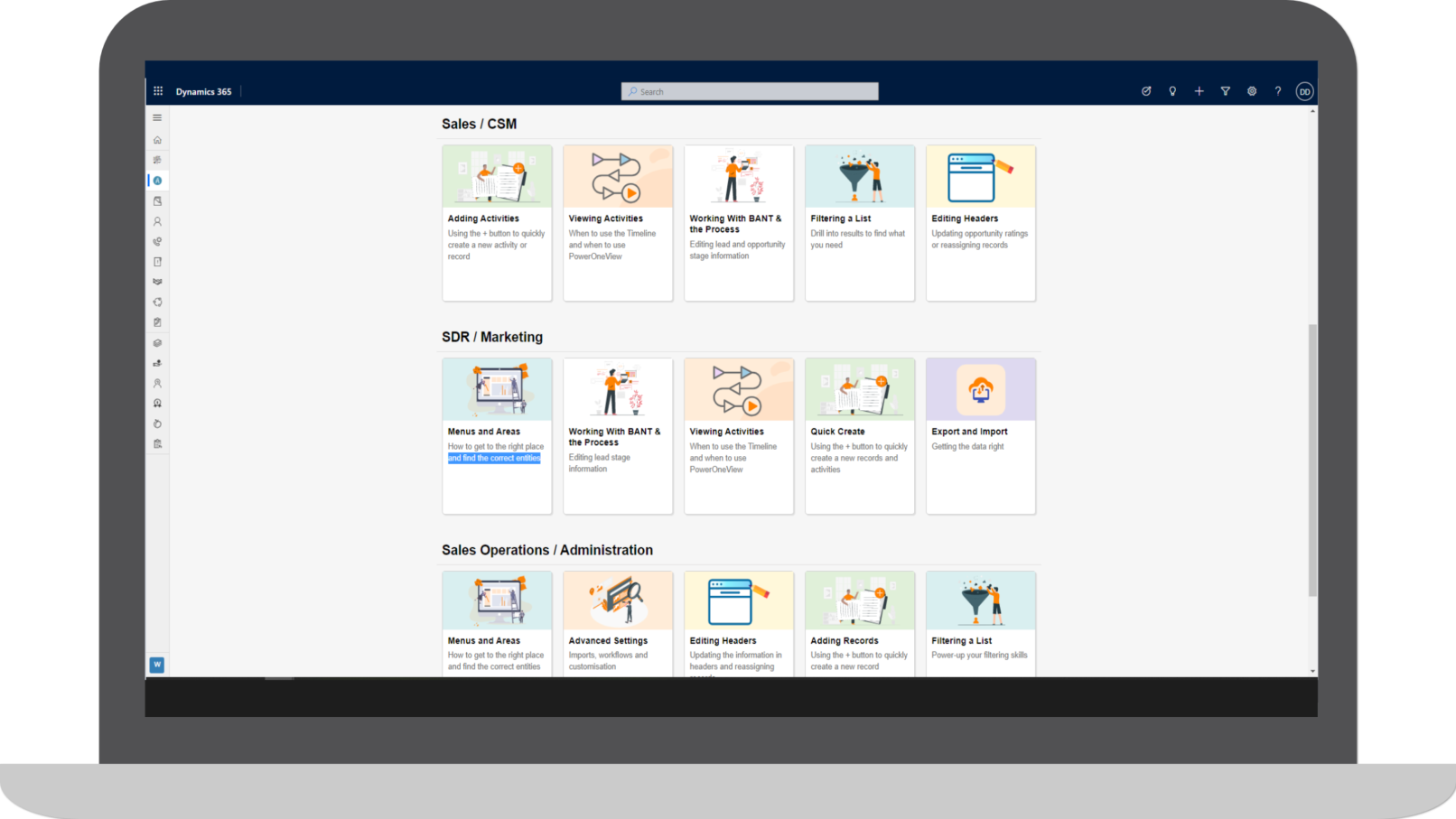Open Export and Import card
Screen dimensions: 1456x819
(x=980, y=436)
